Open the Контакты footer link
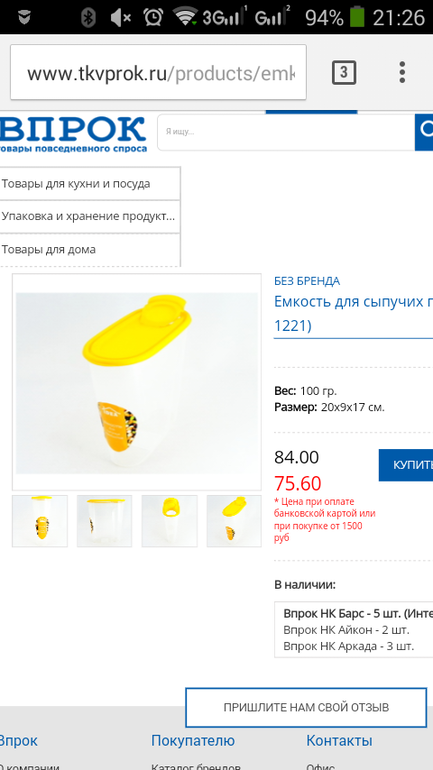 pyautogui.click(x=339, y=741)
